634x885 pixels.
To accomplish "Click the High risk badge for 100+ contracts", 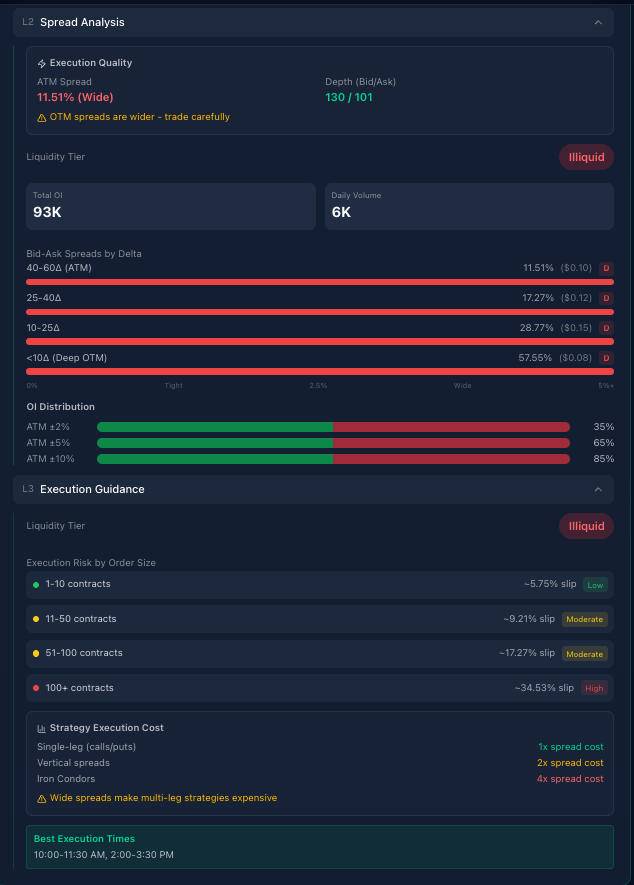I will (594, 688).
